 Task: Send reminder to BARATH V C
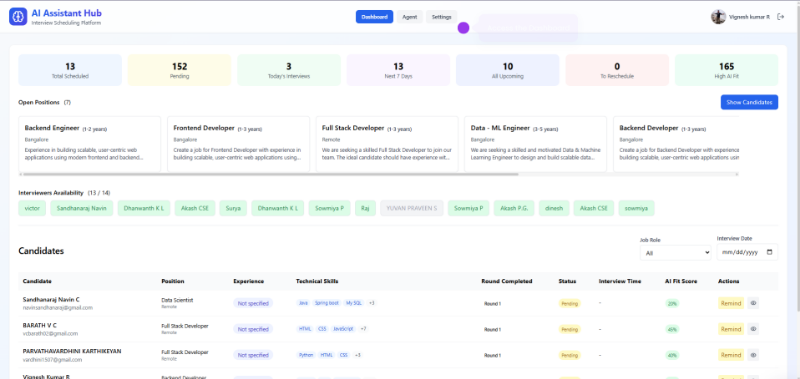point(731,329)
